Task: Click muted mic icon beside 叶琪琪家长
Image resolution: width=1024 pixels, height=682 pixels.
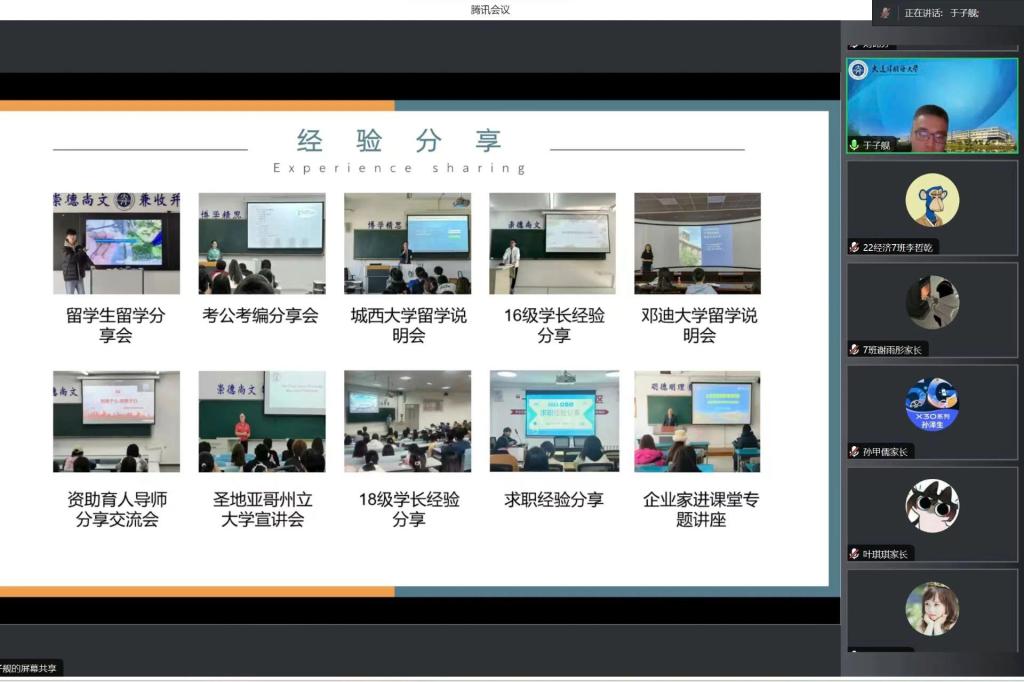Action: tap(854, 553)
